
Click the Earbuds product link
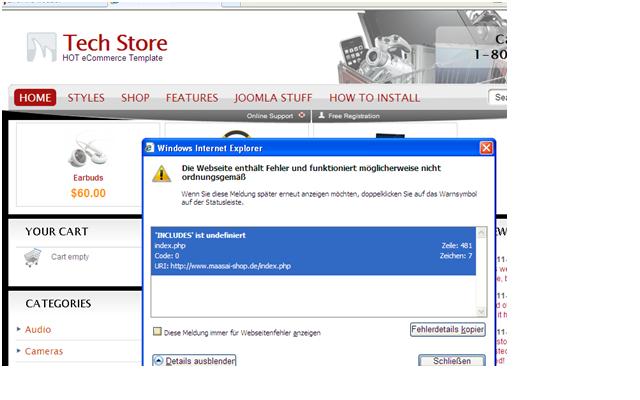[x=88, y=178]
